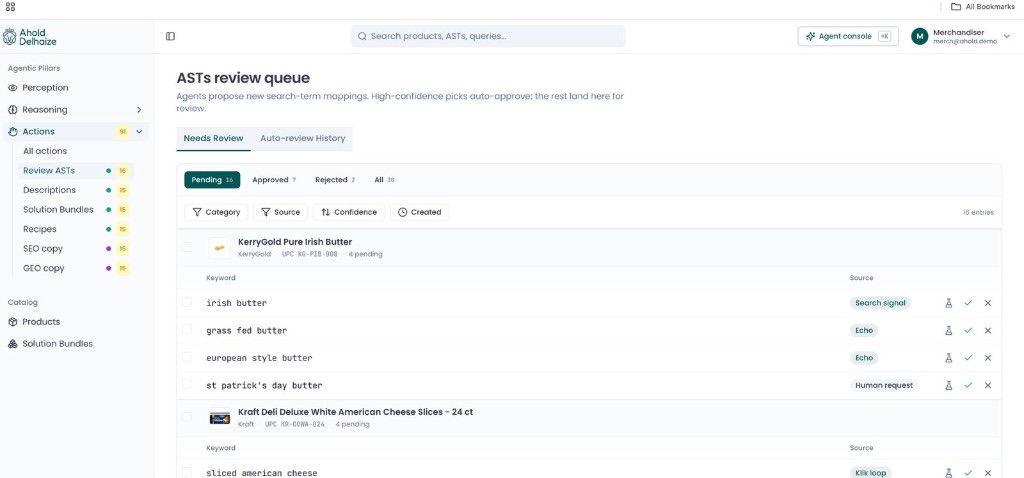Viewport: 1024px width, 478px height.
Task: Approve the 'sliced american cheese' keyword
Action: pos(968,473)
